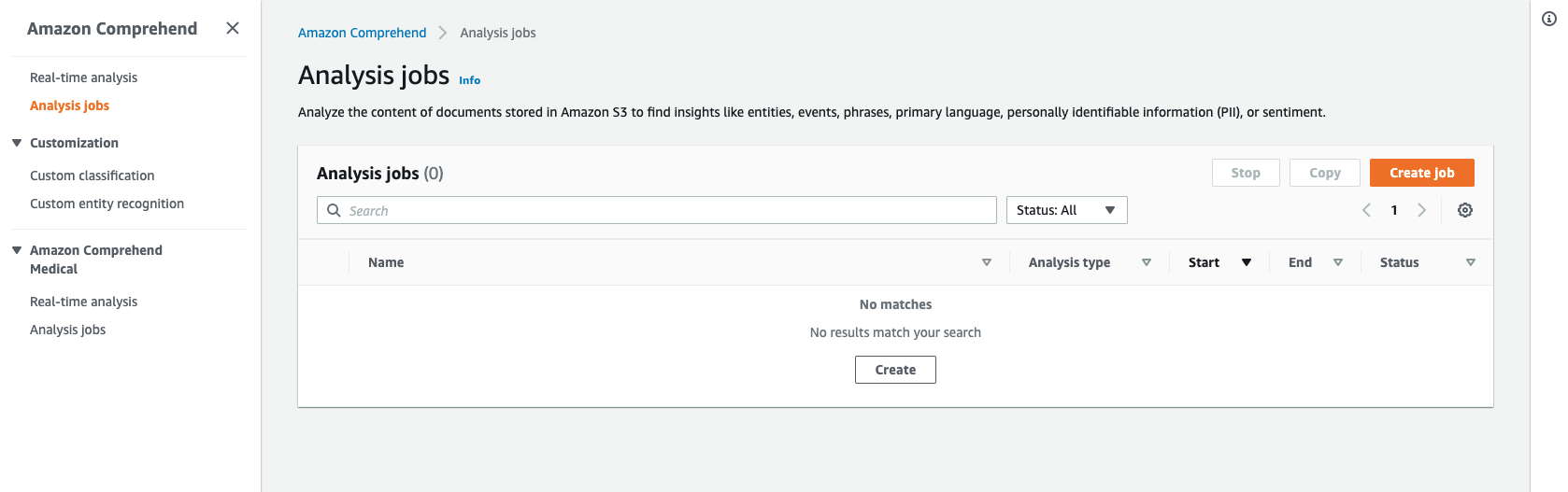The width and height of the screenshot is (1568, 492).
Task: Open info panel icon at top right
Action: tap(1549, 19)
